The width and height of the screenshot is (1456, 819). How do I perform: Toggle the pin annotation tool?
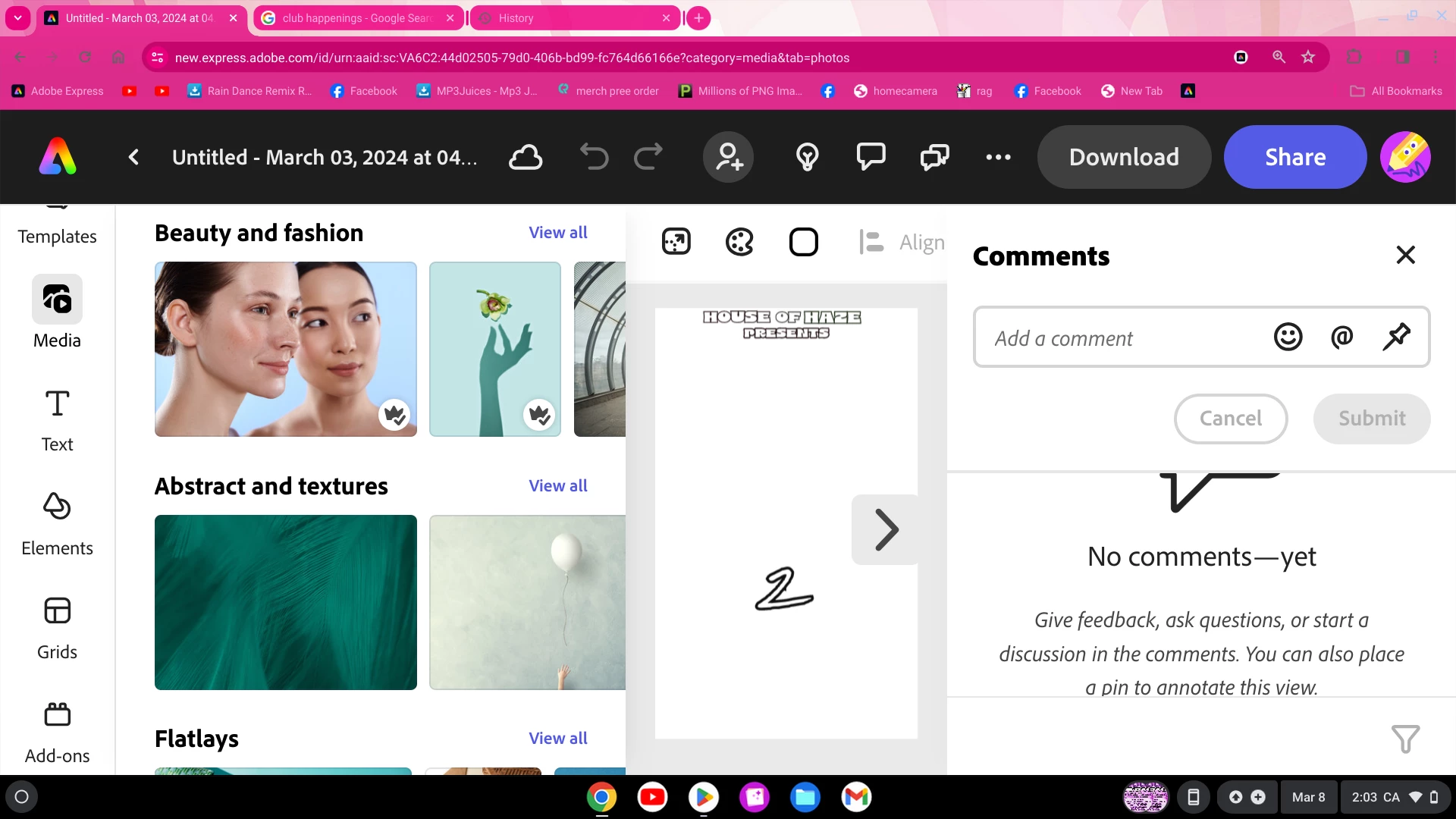click(x=1396, y=337)
